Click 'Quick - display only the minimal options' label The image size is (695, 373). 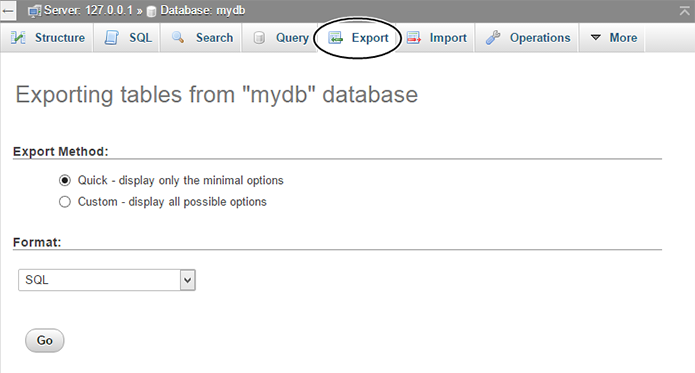(x=180, y=180)
